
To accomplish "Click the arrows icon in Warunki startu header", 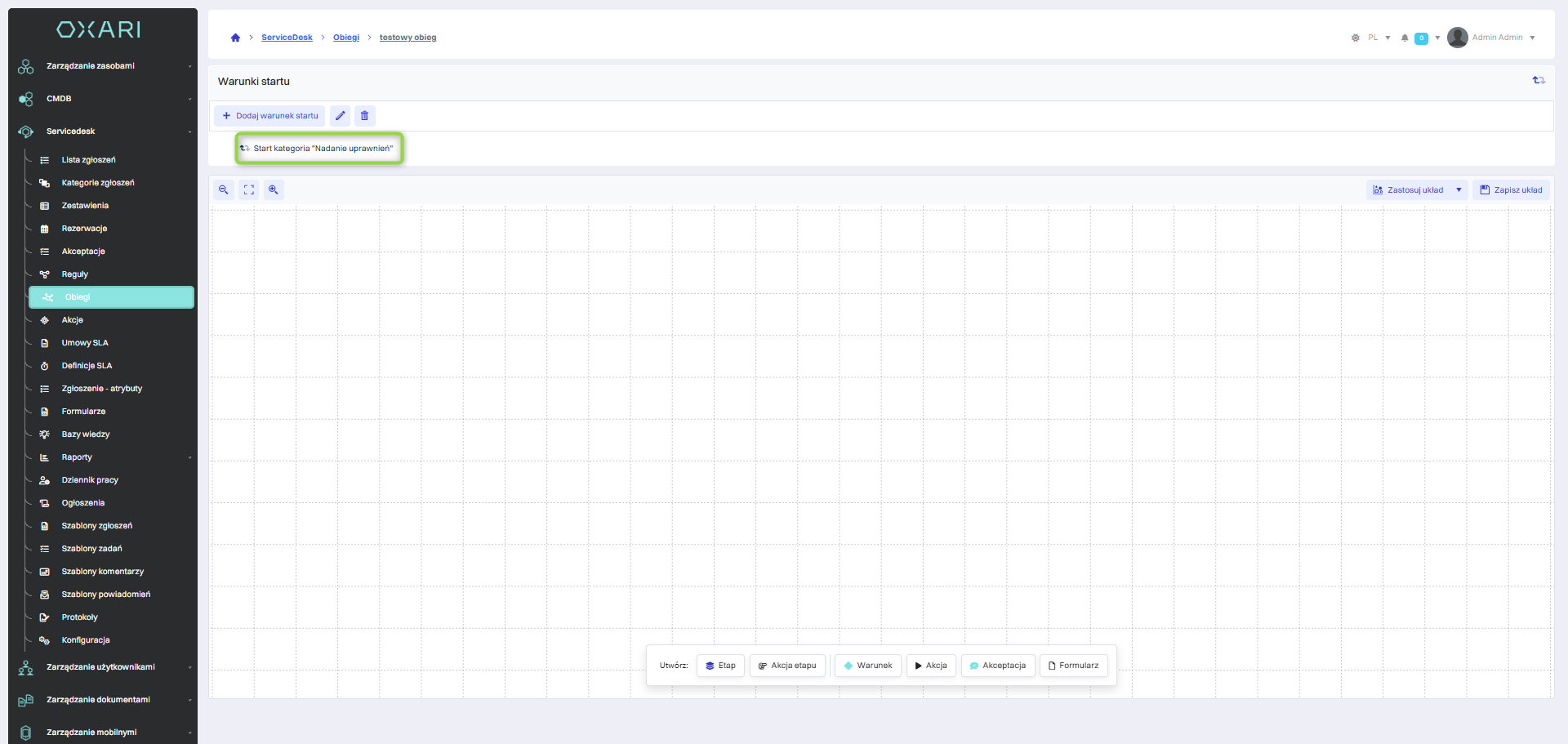I will [x=1539, y=80].
